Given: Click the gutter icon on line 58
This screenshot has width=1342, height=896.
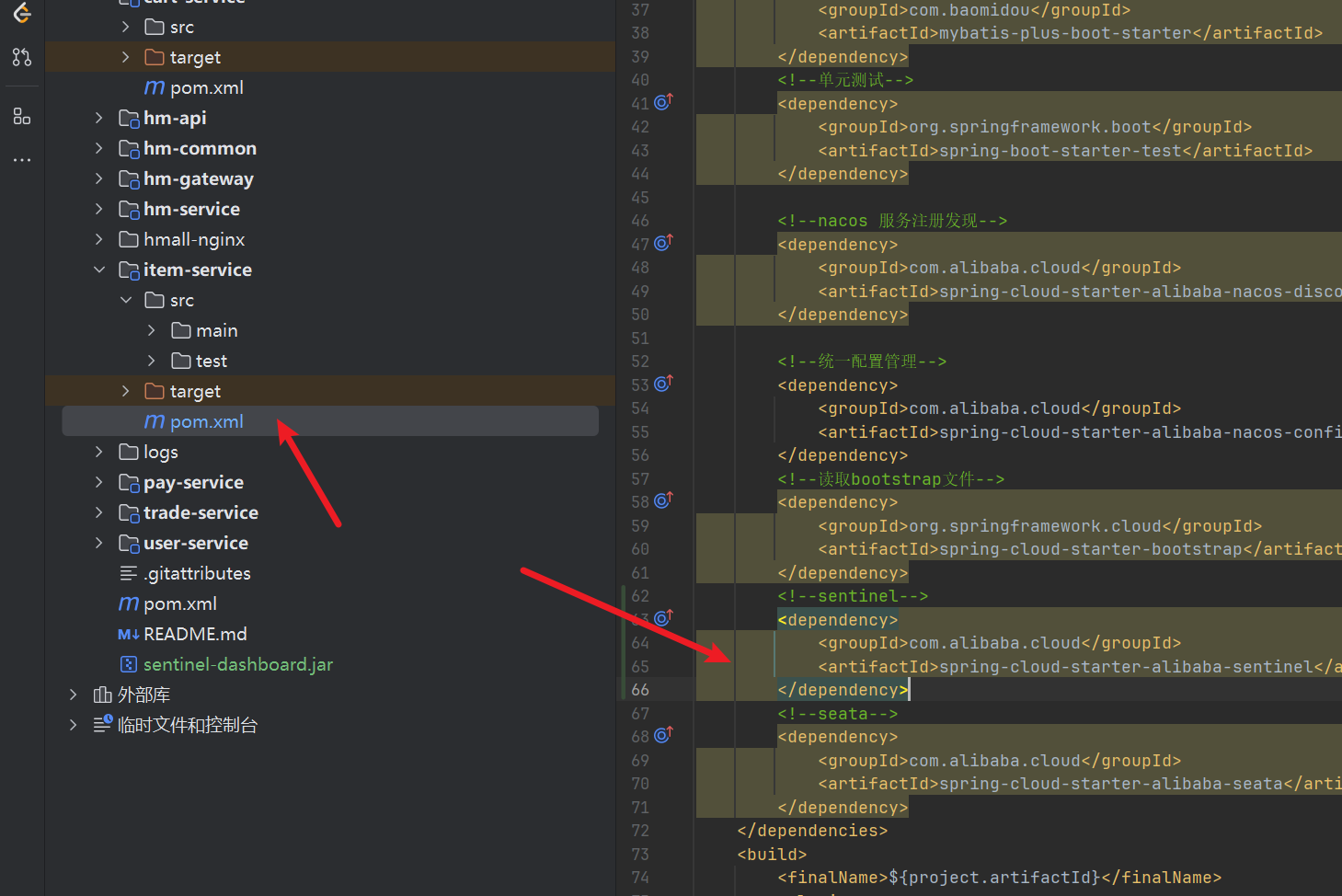Looking at the screenshot, I should point(663,501).
